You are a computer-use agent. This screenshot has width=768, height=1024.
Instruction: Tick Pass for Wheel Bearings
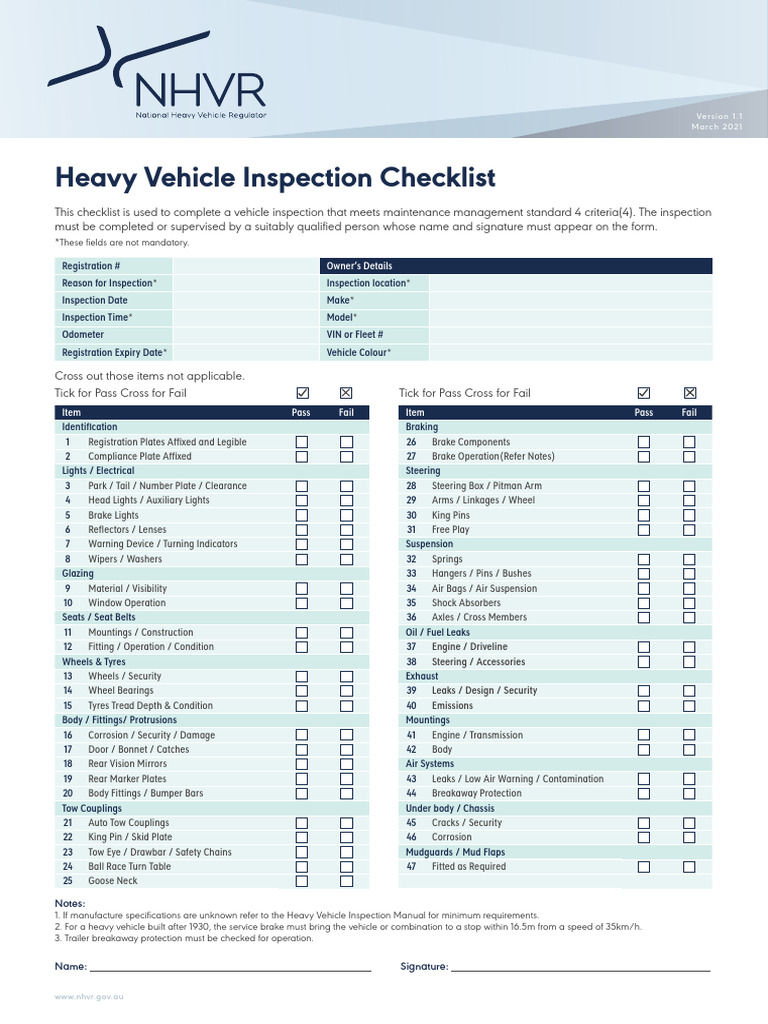point(301,691)
